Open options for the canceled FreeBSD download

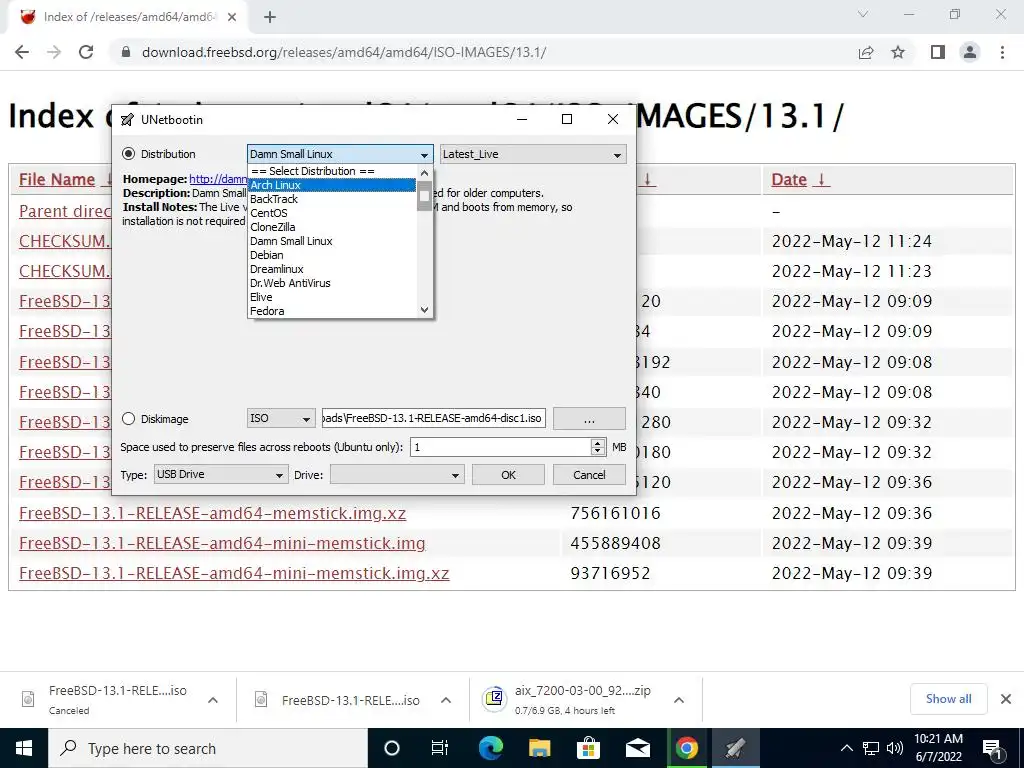click(213, 700)
